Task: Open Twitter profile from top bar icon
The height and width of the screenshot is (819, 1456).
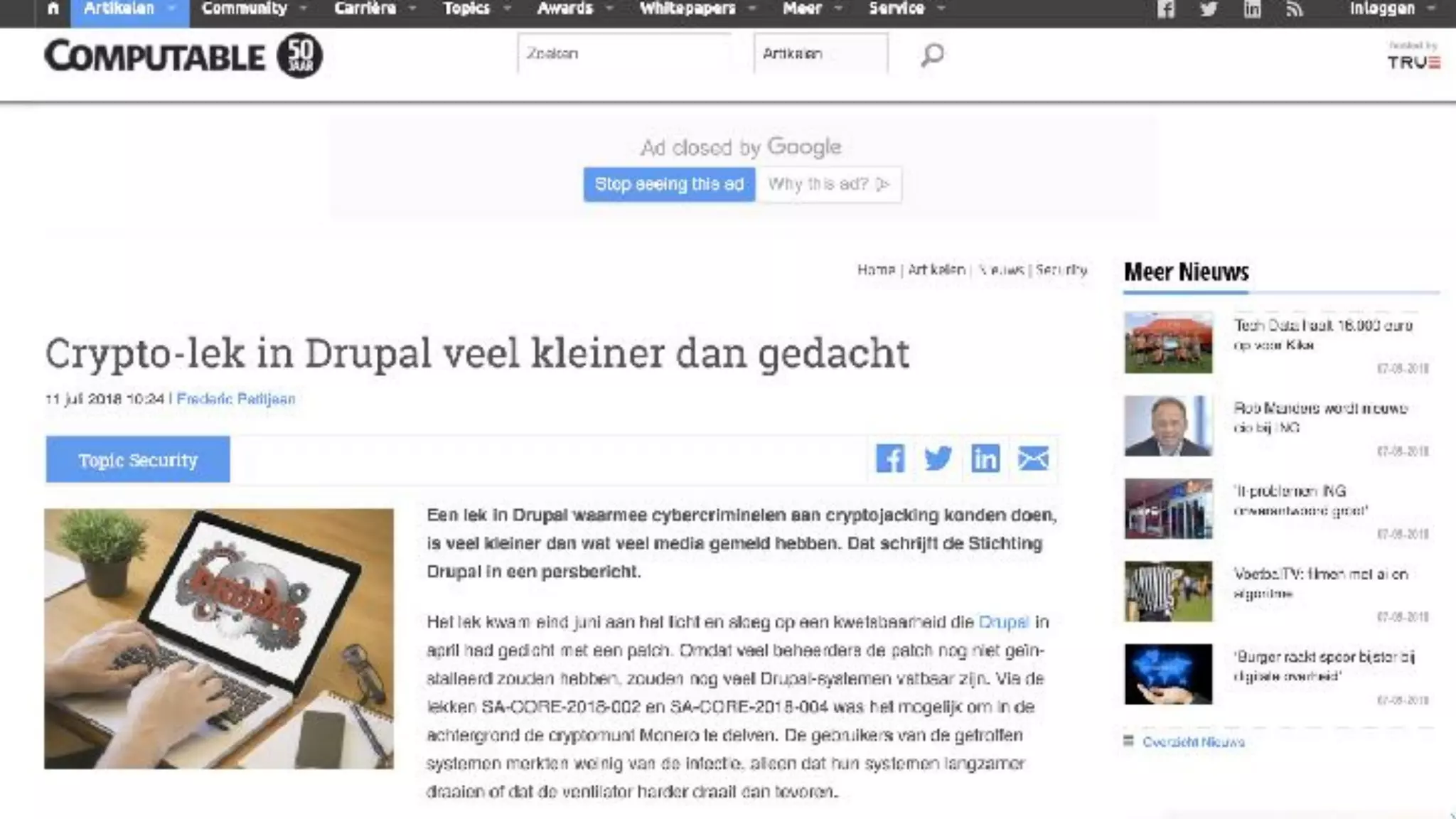Action: [1209, 10]
